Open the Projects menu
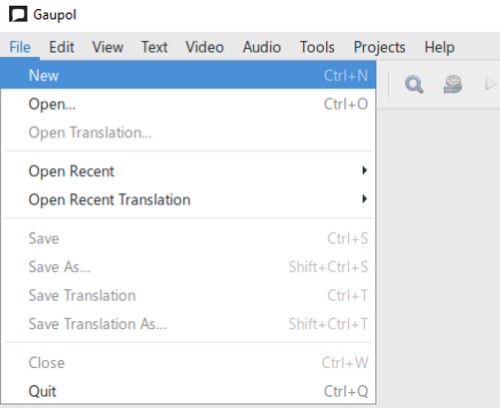500x408 pixels. [379, 47]
